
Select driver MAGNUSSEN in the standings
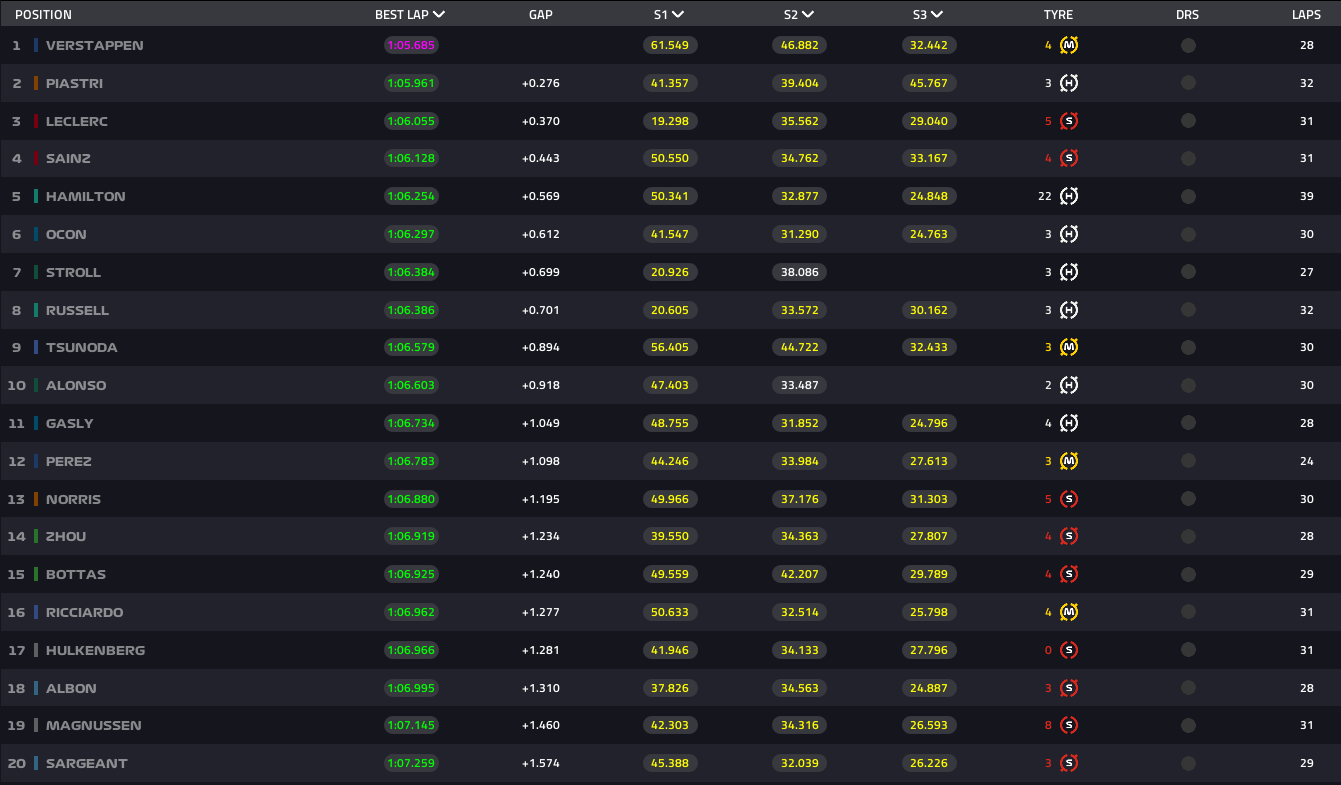click(x=92, y=725)
